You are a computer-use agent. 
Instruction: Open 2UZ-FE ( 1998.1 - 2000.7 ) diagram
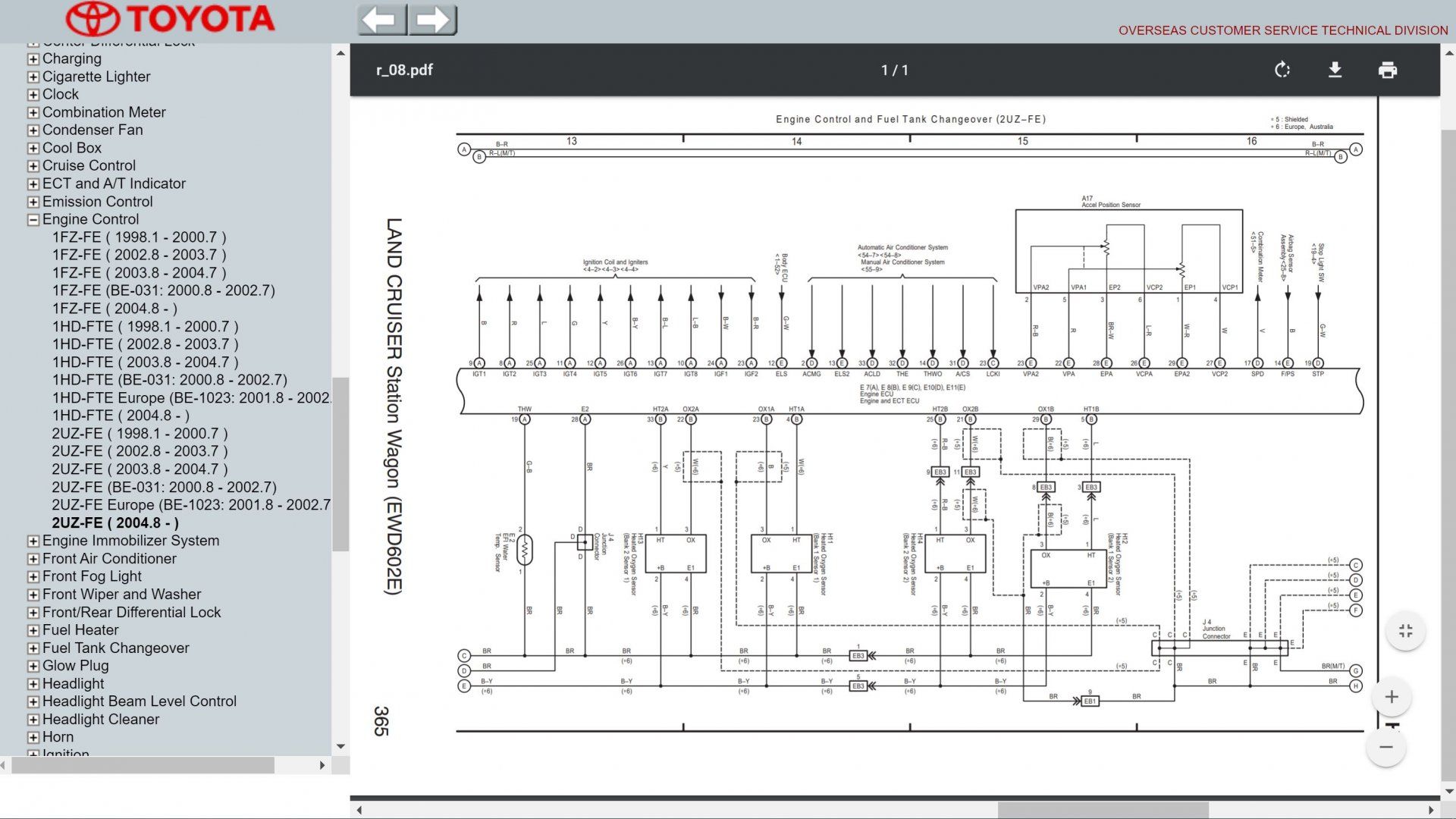(x=140, y=434)
